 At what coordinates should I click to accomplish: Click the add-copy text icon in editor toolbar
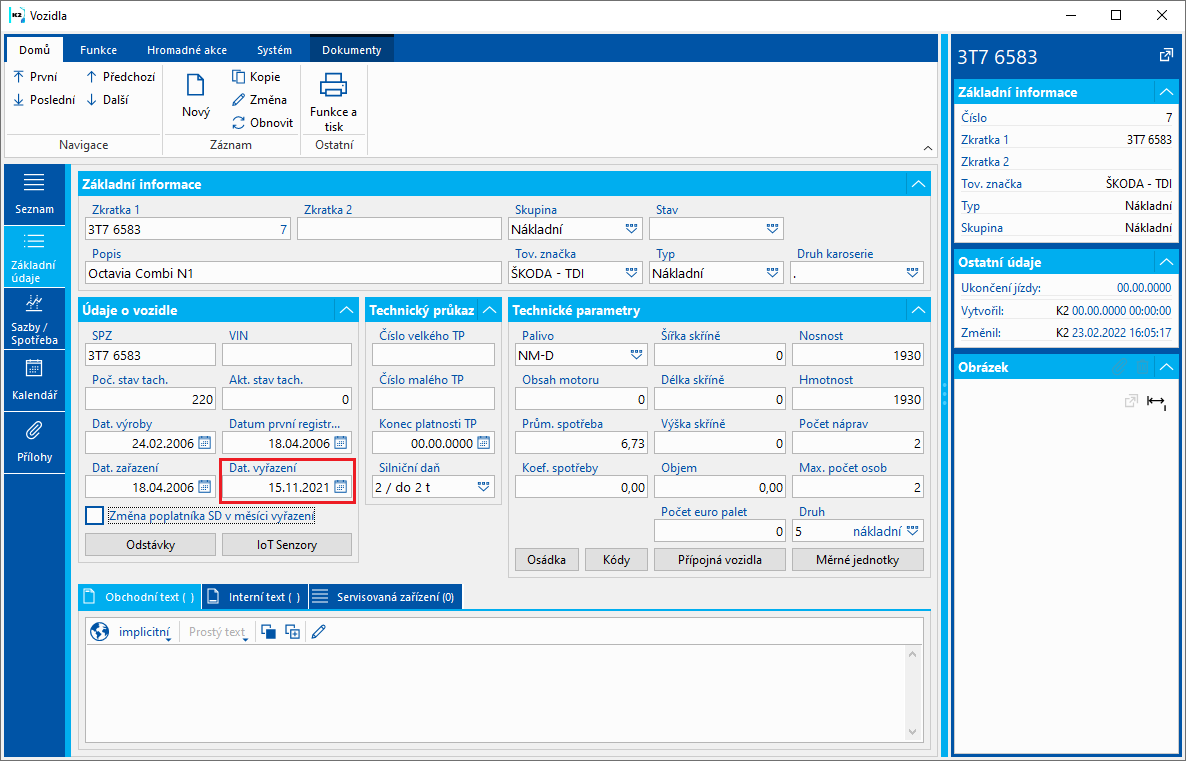pyautogui.click(x=293, y=632)
